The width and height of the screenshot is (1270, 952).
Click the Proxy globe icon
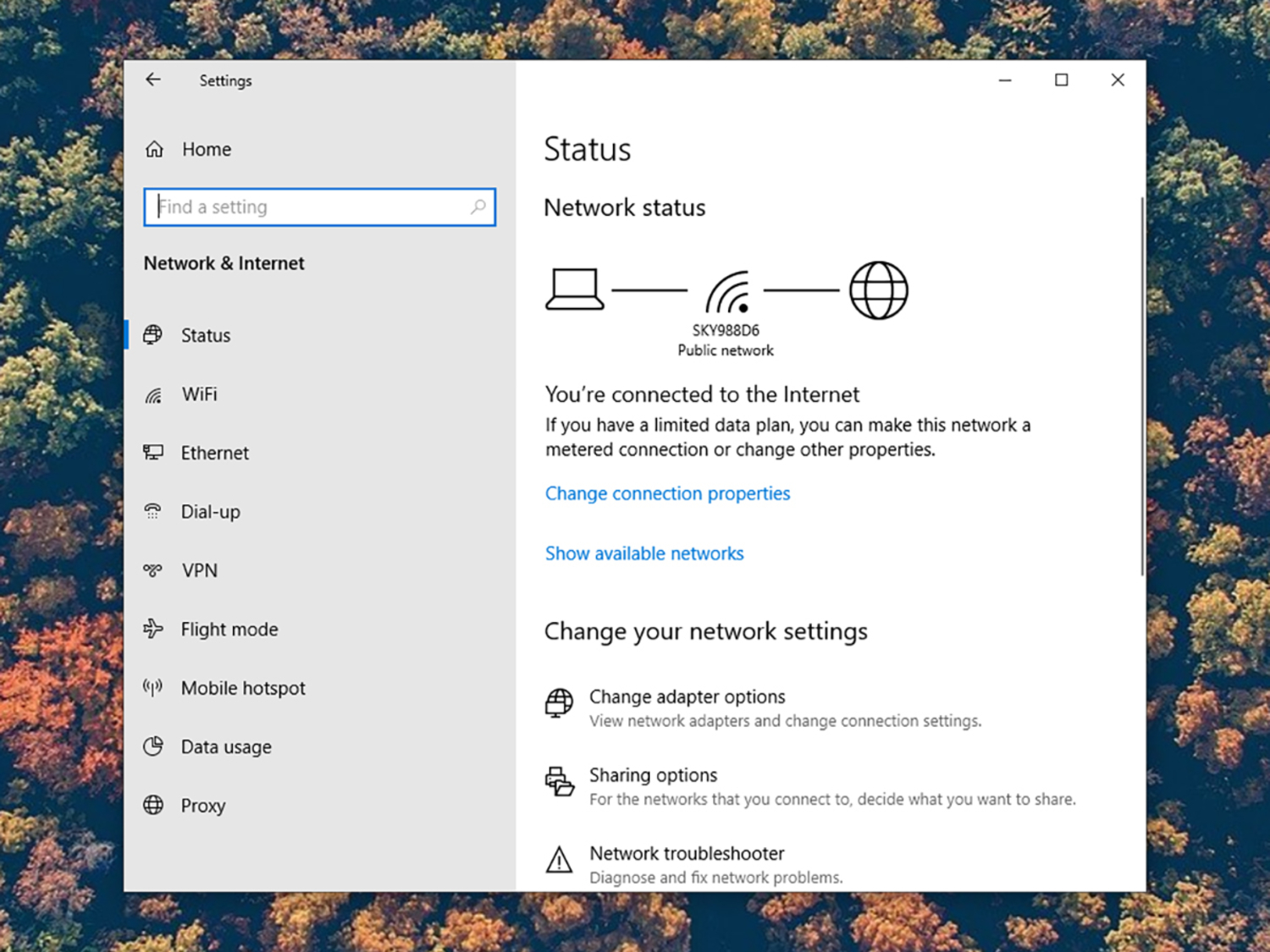153,805
